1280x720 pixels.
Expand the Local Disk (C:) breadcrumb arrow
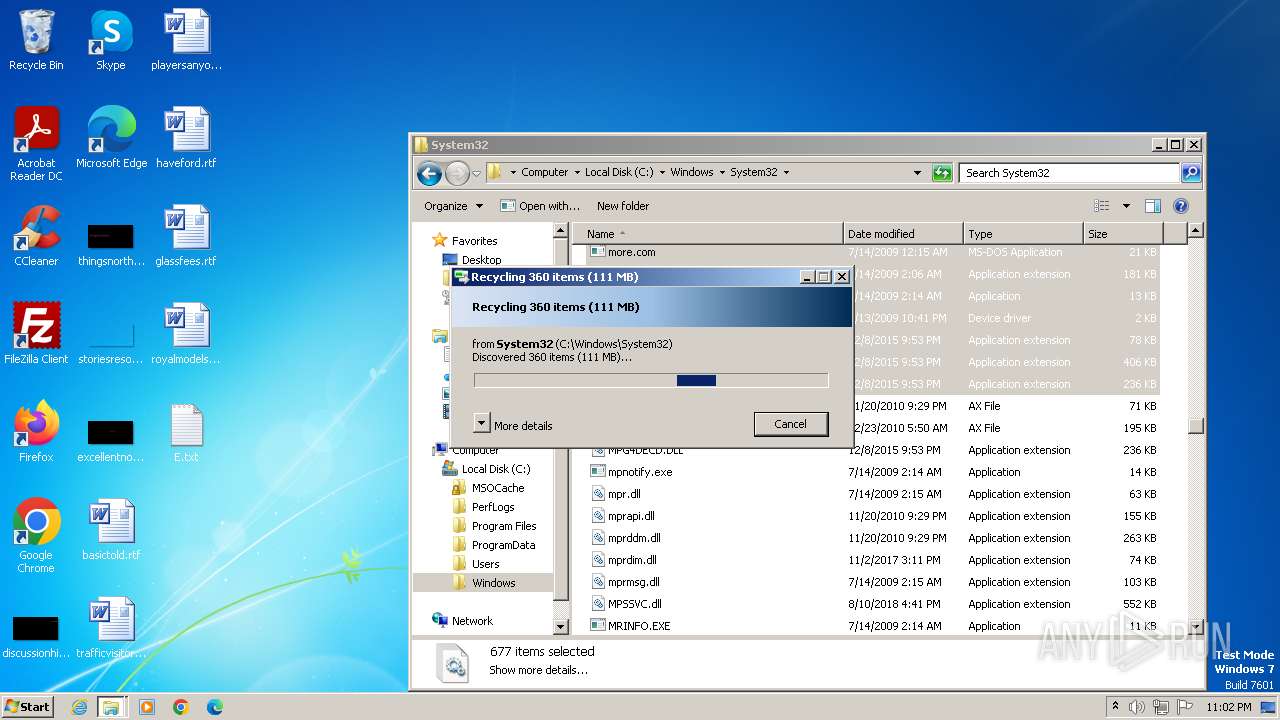click(x=662, y=172)
